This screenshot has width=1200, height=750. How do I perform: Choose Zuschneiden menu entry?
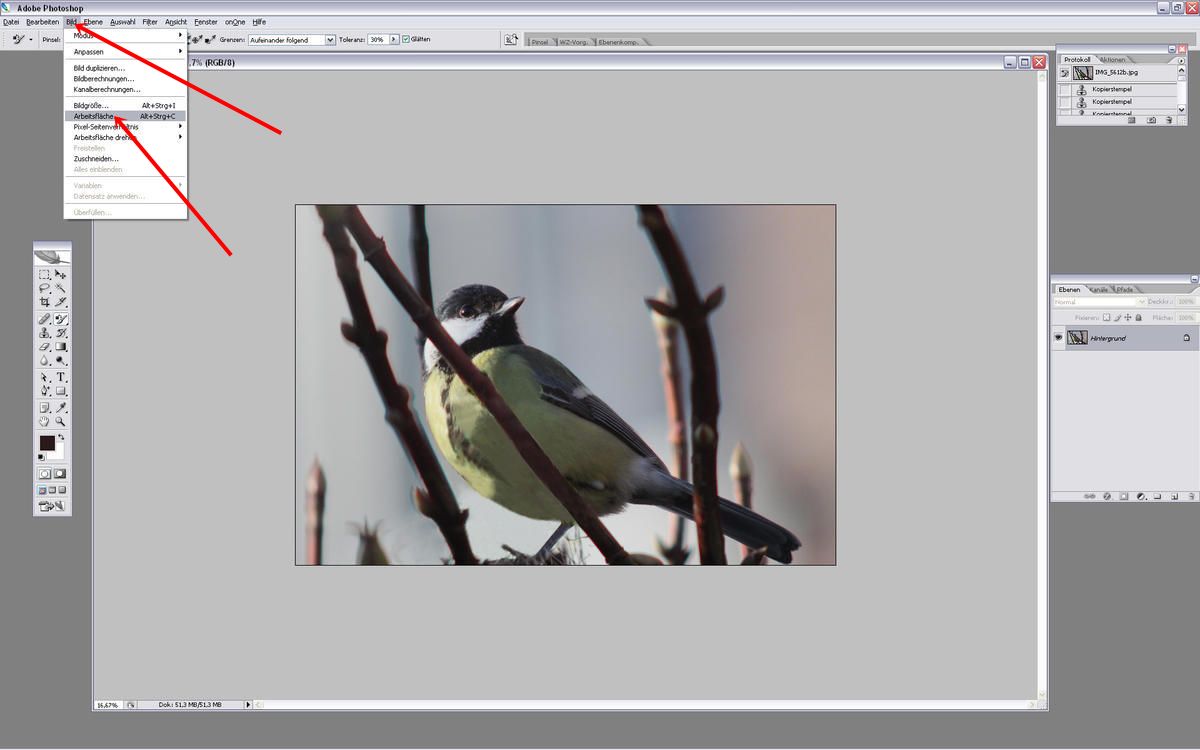(x=125, y=158)
